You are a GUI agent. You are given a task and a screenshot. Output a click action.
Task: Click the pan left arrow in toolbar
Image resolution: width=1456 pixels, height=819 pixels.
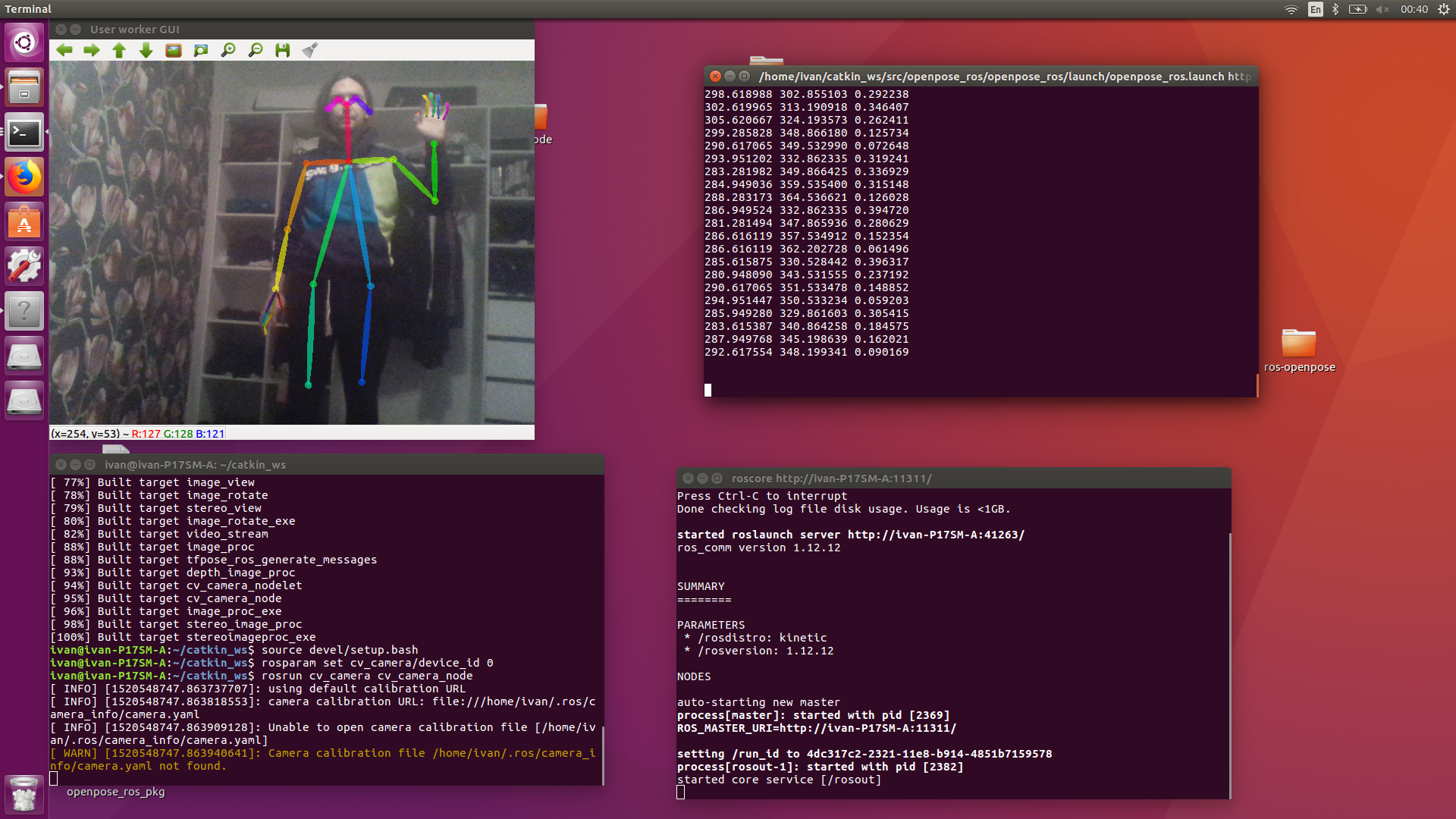[64, 50]
